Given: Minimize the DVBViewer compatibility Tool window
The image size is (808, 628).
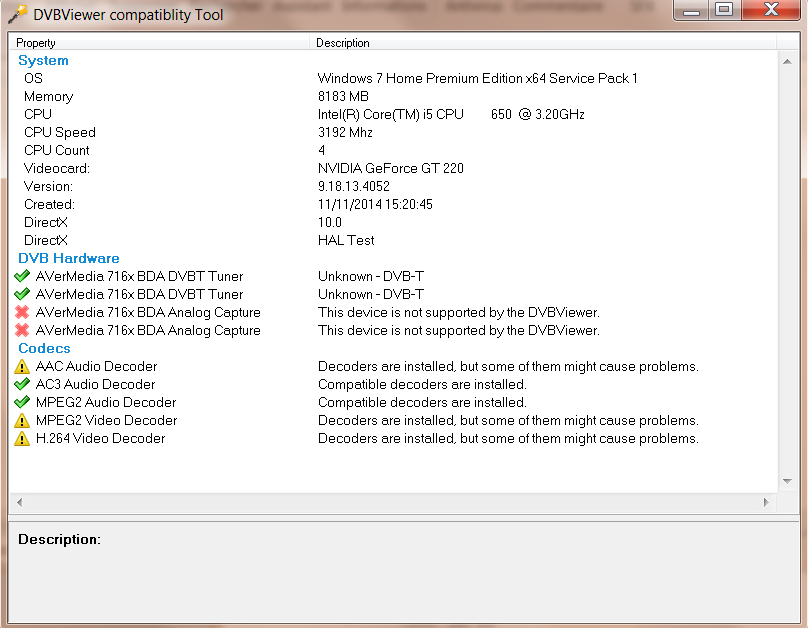Looking at the screenshot, I should point(692,10).
